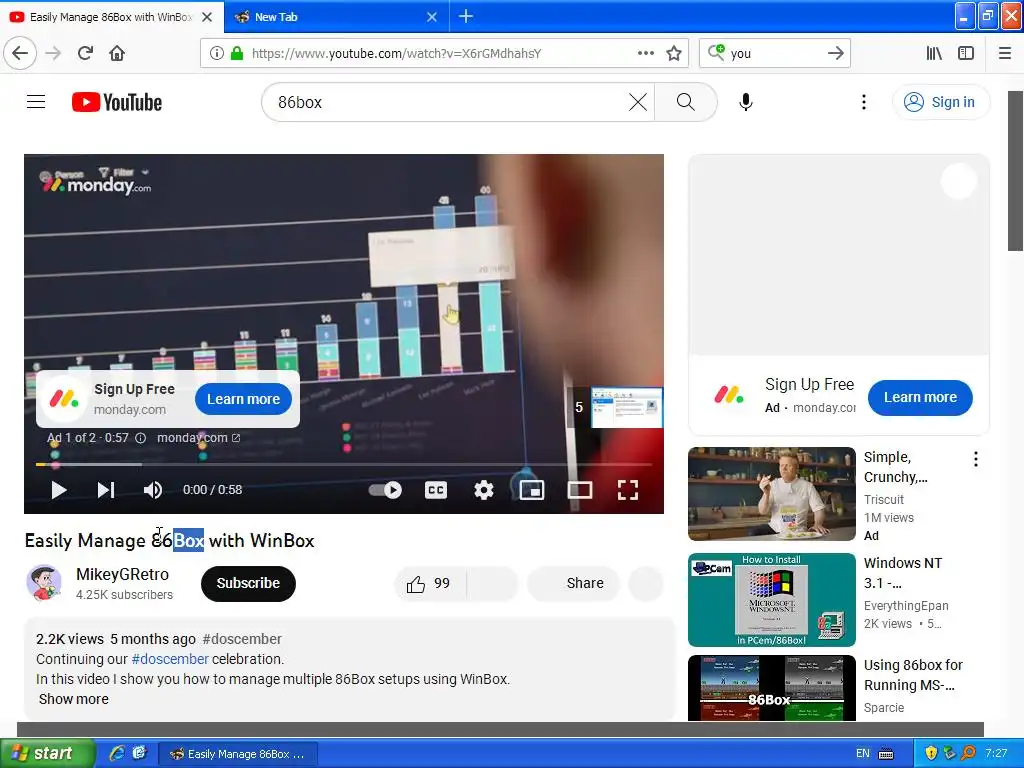The width and height of the screenshot is (1024, 768).
Task: Open the YouTube guide hamburger menu
Action: coord(36,102)
